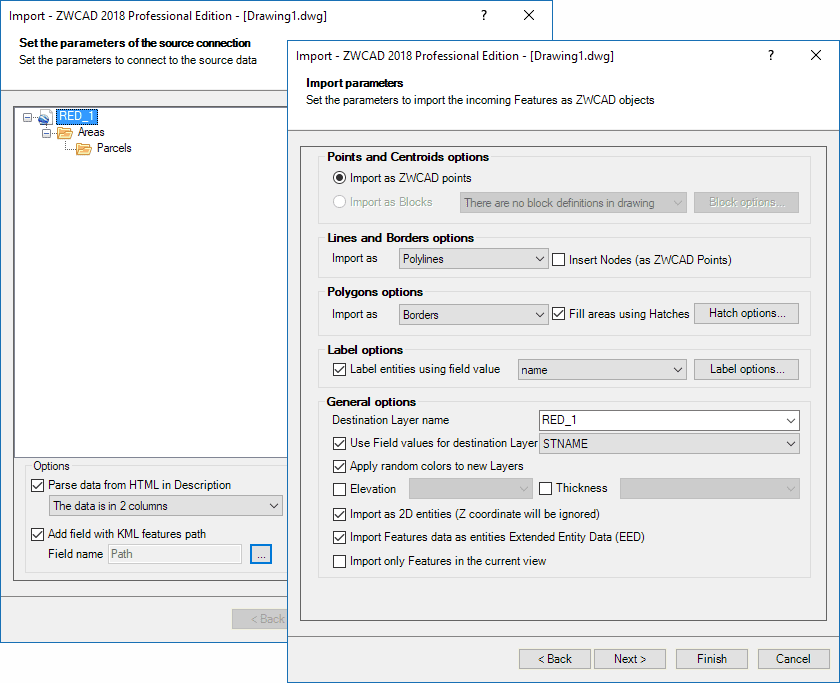Toggle Import Features data as EED

click(x=339, y=537)
